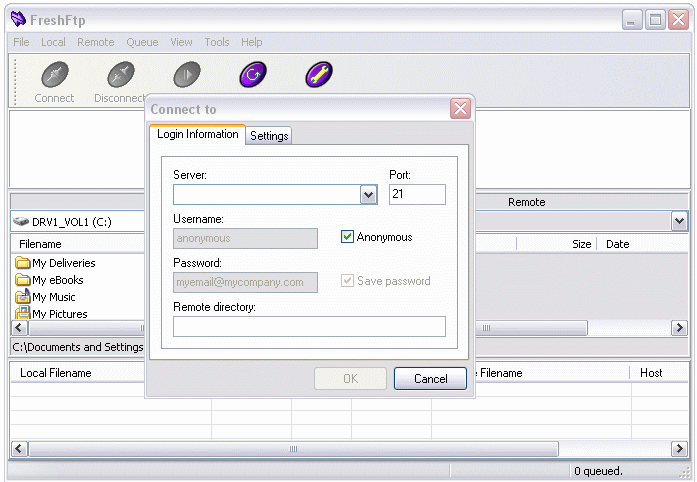Screen dimensions: 697x482
Task: Click the DRV1_VOL1 drive icon
Action: 21,221
